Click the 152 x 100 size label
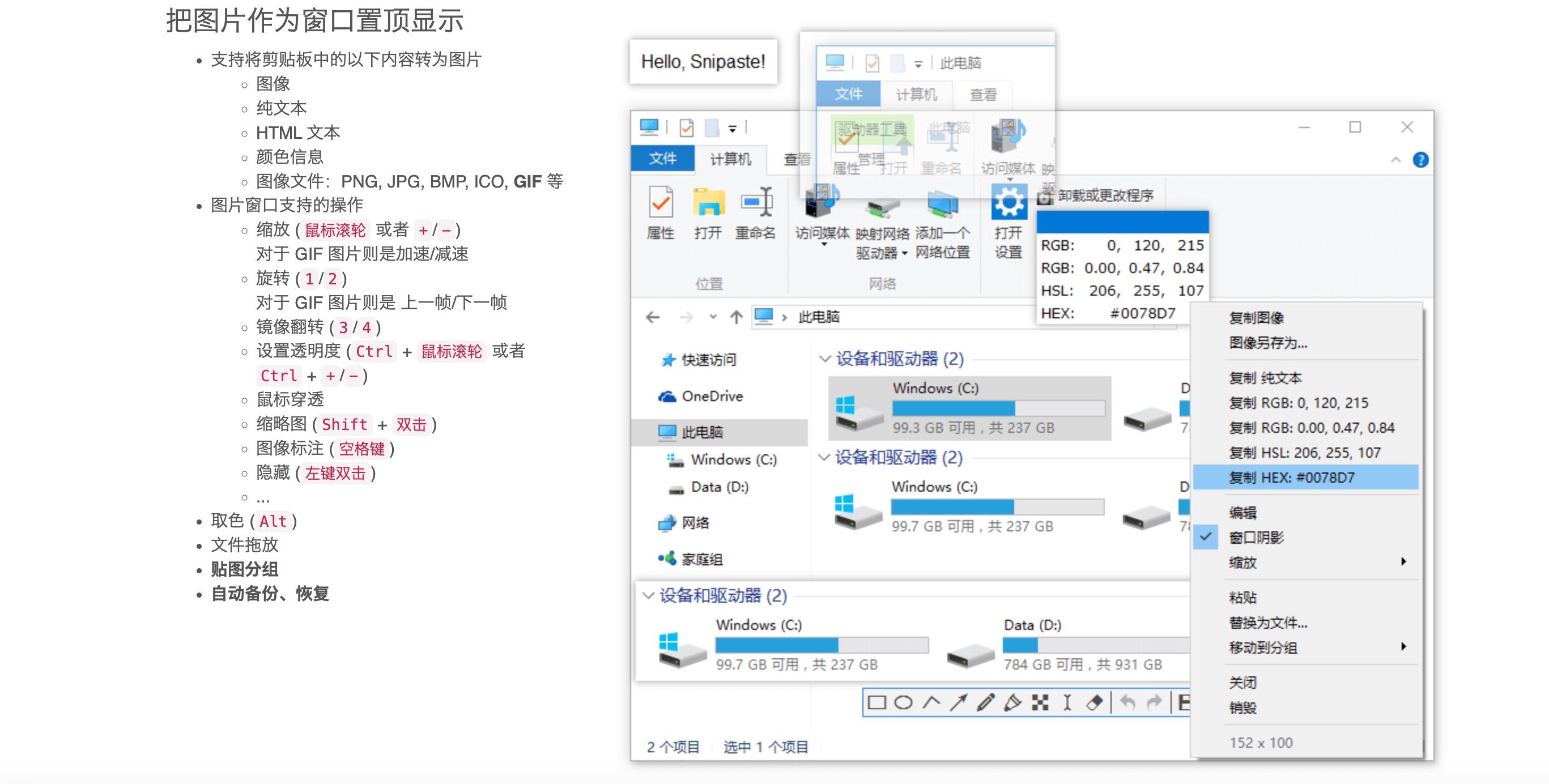 1261,743
